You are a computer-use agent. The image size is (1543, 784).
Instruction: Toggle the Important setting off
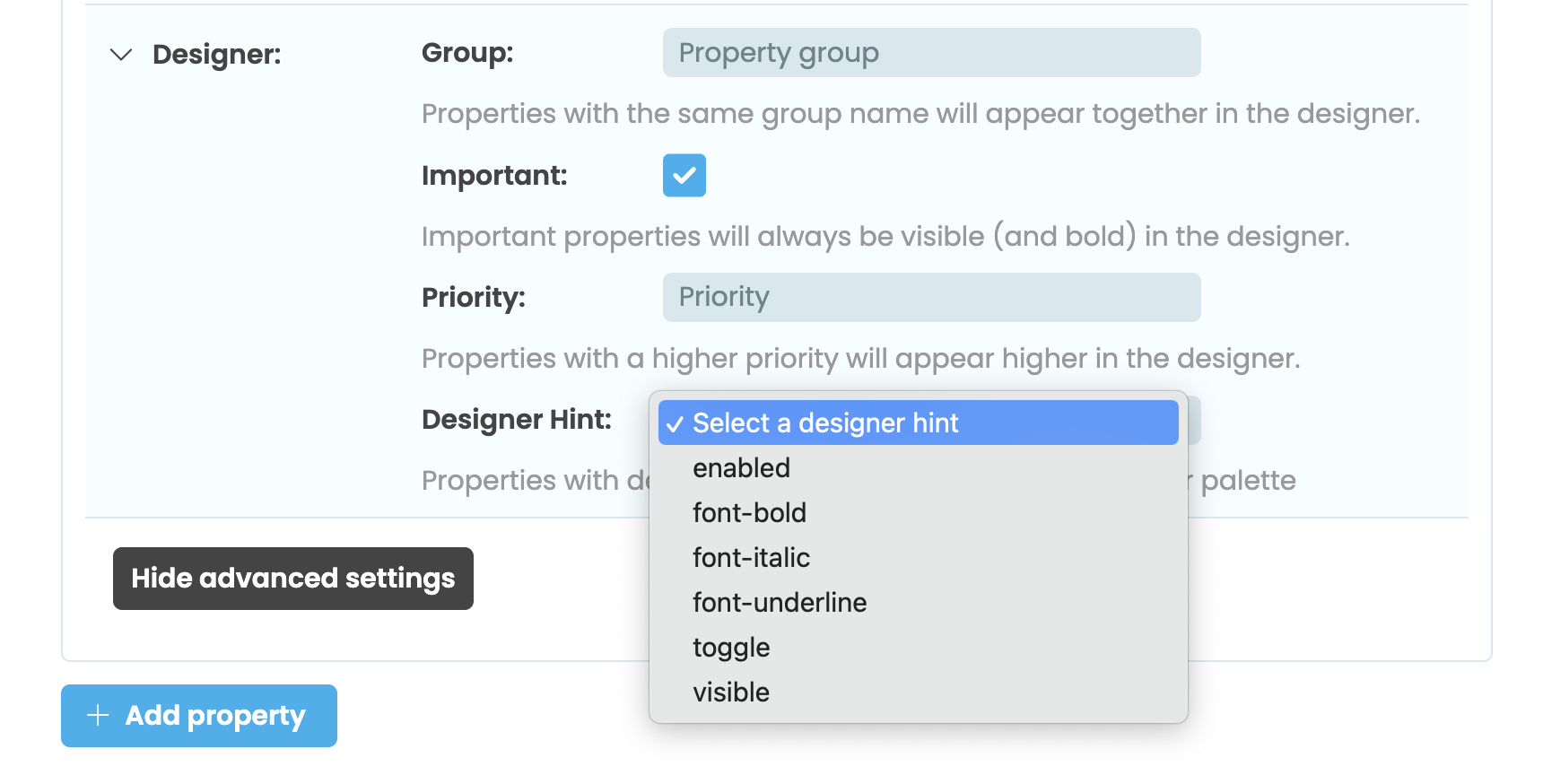tap(684, 176)
